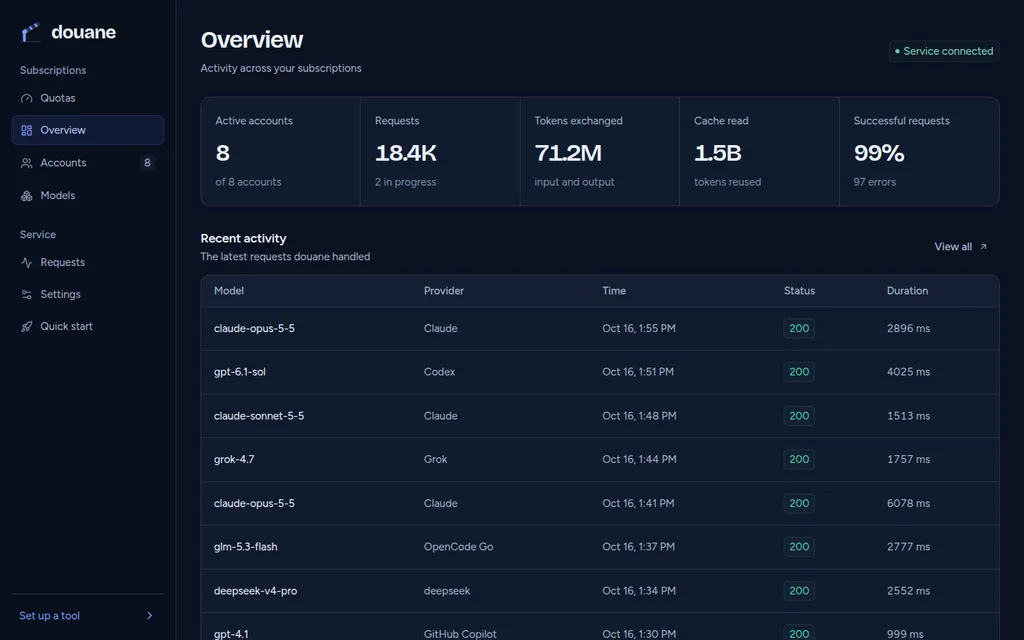Click the Requests activity pulse icon

[x=26, y=263]
